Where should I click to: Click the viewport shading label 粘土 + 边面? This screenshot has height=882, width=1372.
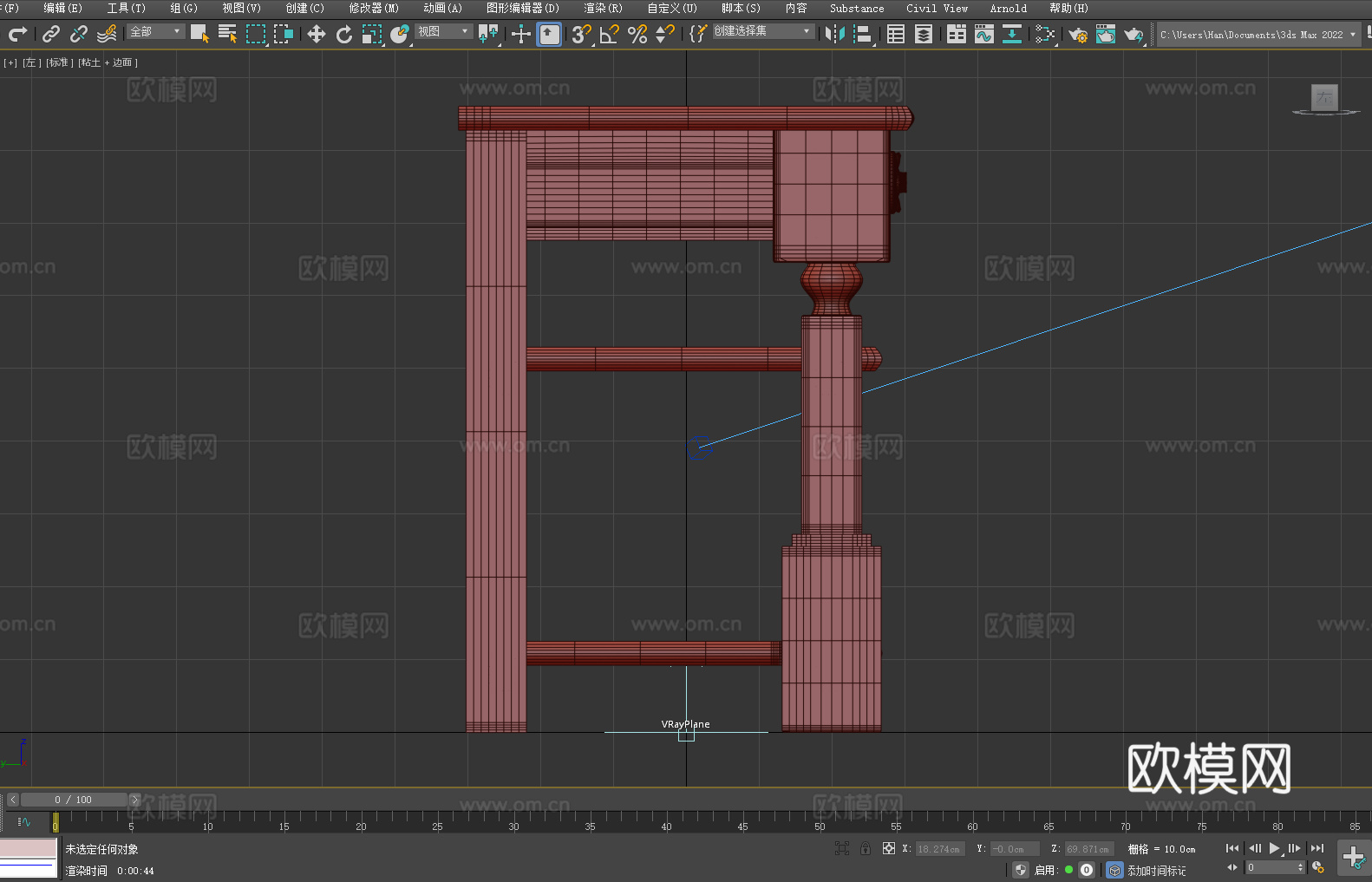click(x=108, y=62)
